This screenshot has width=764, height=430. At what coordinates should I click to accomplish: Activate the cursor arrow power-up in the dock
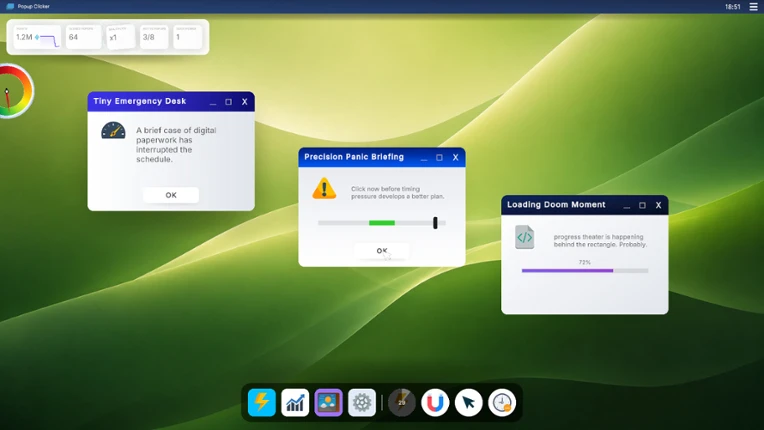(468, 402)
